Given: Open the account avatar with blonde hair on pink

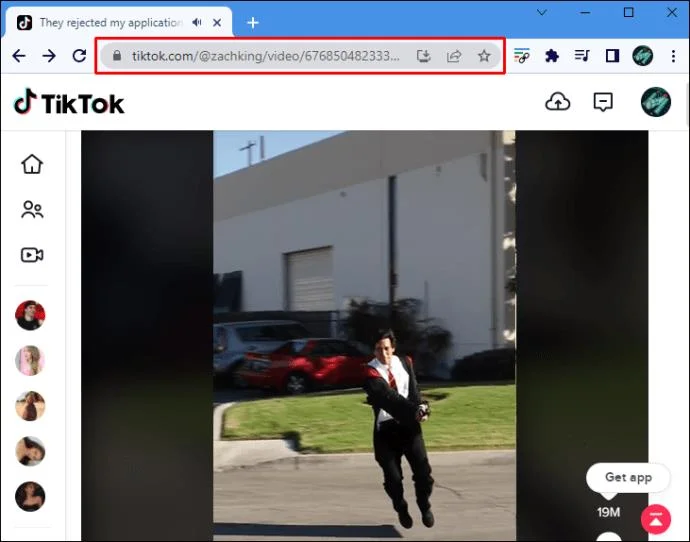Looking at the screenshot, I should (x=30, y=361).
